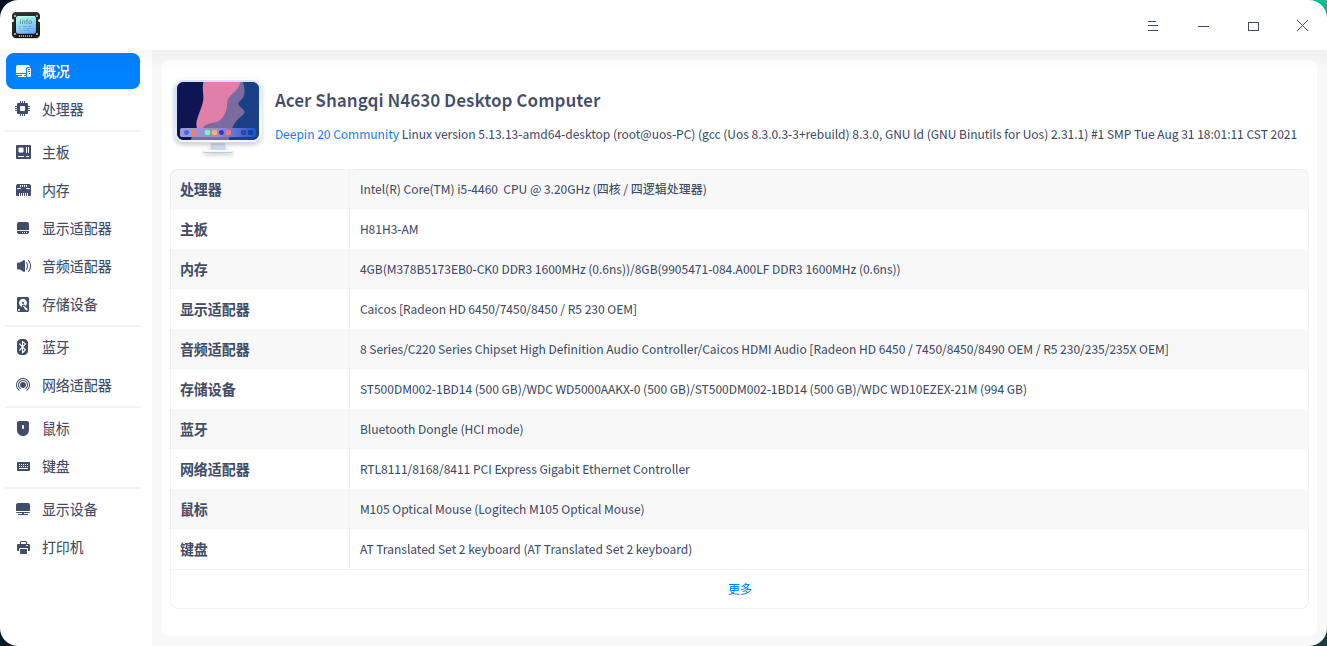Click the Deepin 20 Community link
Viewport: 1327px width, 646px height.
point(337,134)
